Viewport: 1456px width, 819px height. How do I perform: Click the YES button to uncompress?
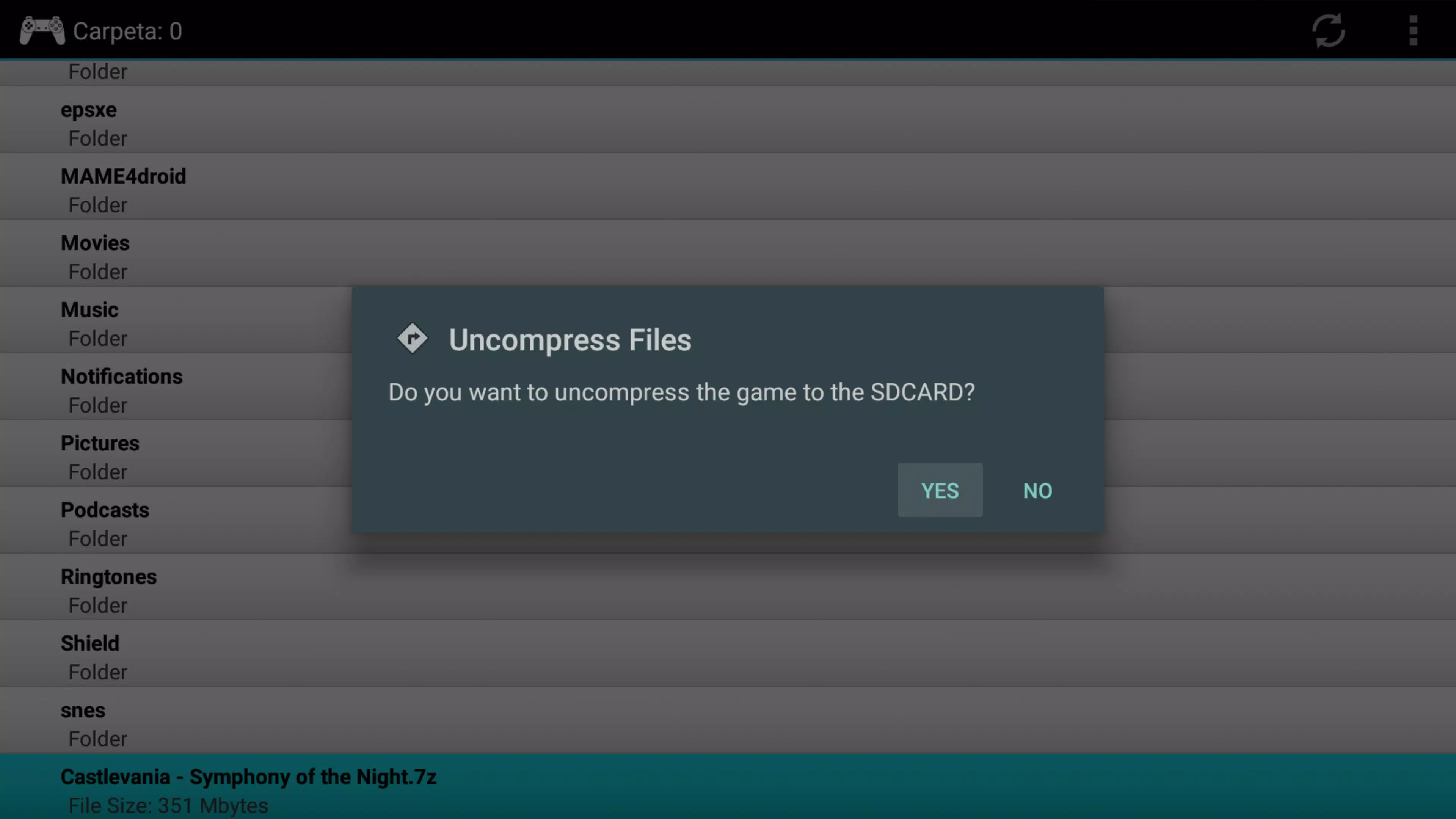(939, 490)
